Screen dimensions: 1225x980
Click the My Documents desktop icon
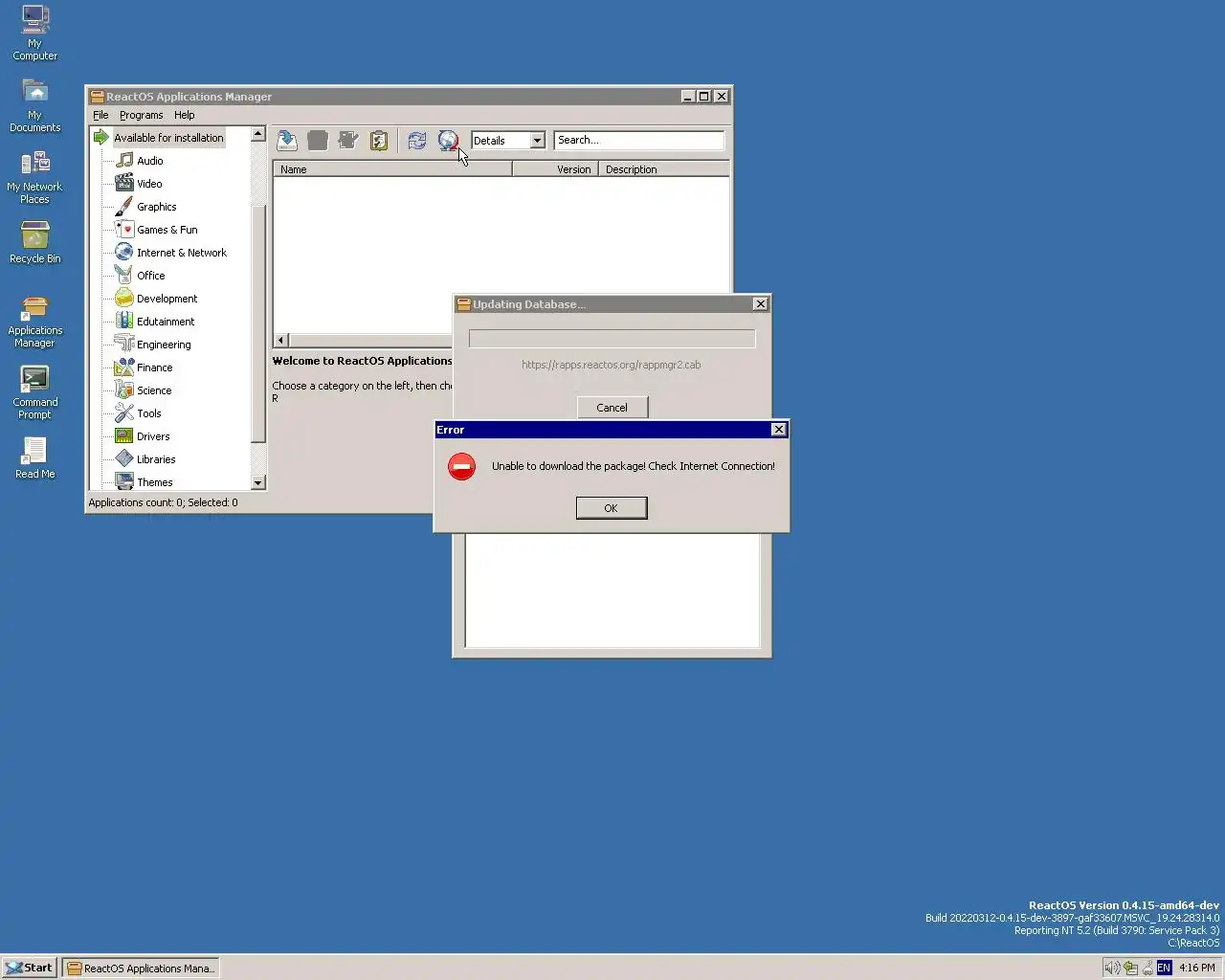pyautogui.click(x=35, y=104)
